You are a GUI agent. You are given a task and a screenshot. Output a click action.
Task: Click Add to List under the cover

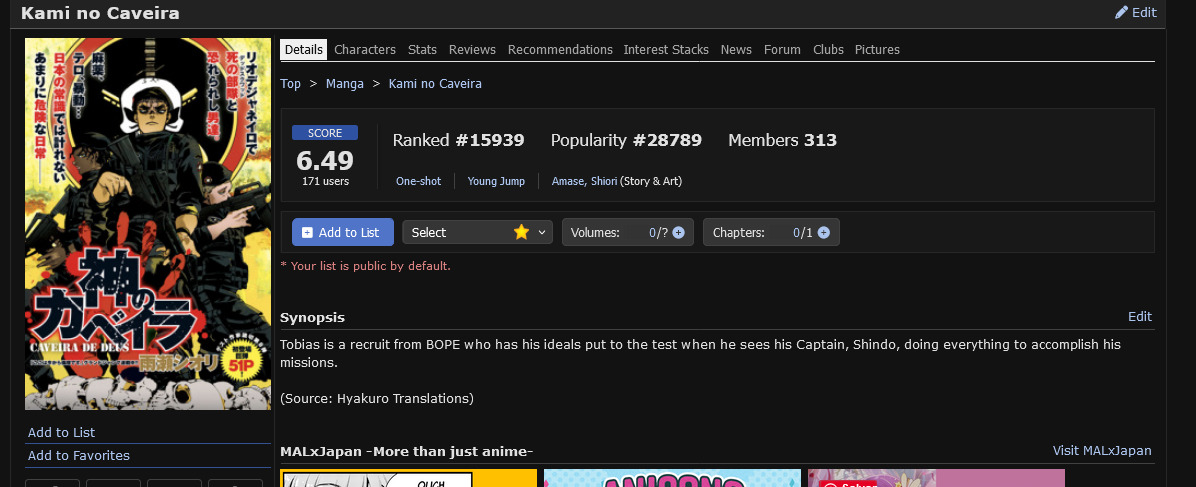[61, 433]
